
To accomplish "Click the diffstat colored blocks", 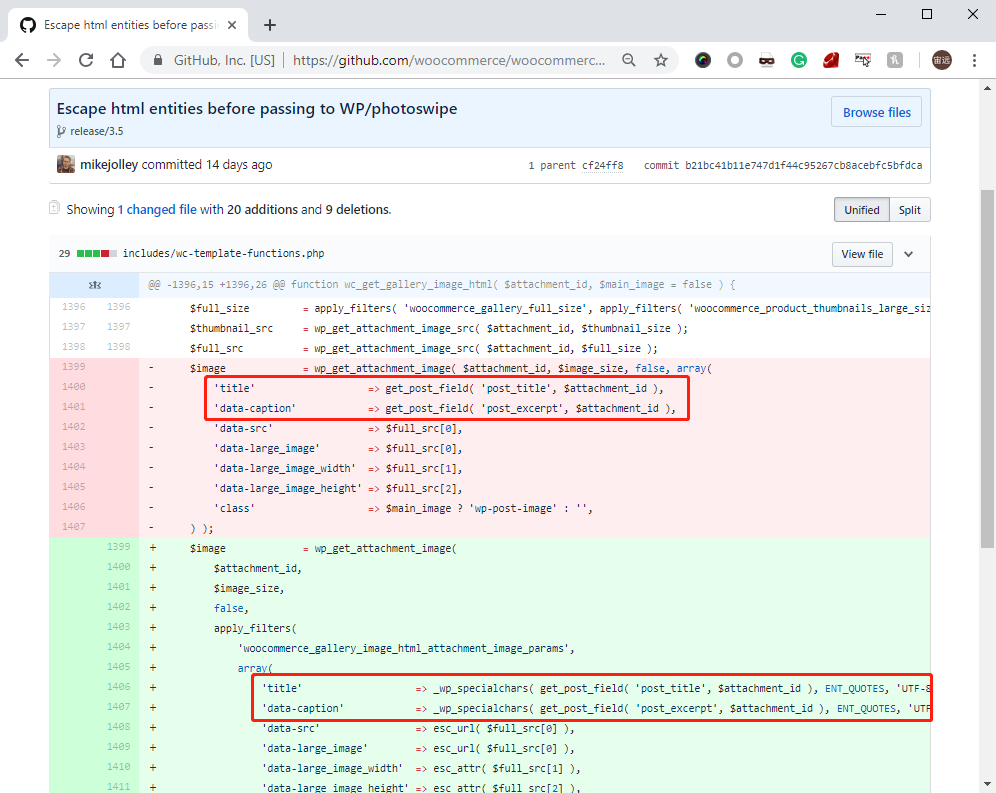I will click(97, 254).
